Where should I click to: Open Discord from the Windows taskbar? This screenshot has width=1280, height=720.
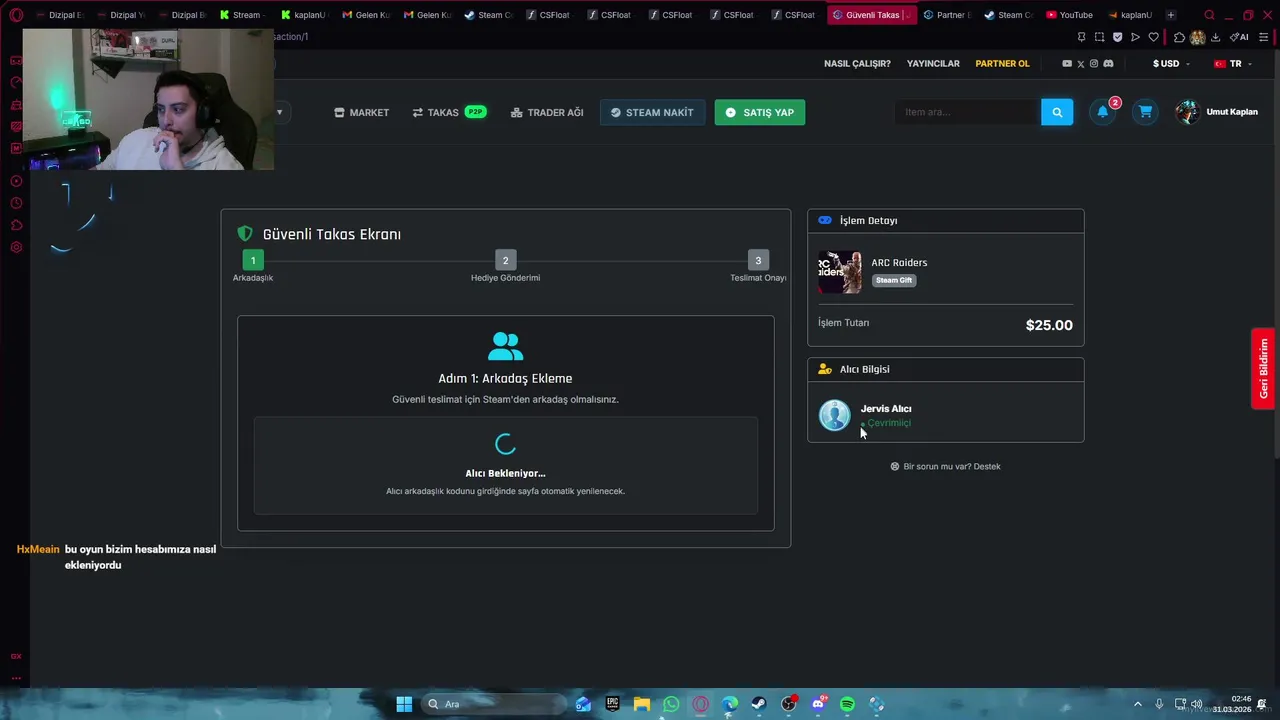(818, 704)
